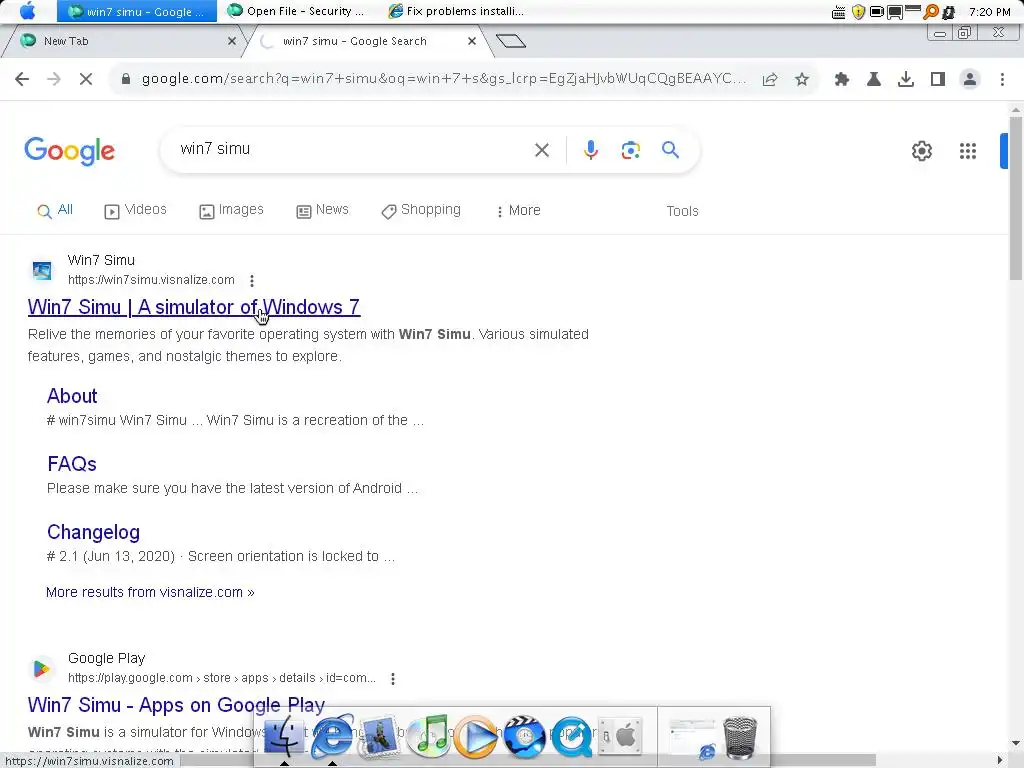Toggle the side panel icon

click(938, 79)
